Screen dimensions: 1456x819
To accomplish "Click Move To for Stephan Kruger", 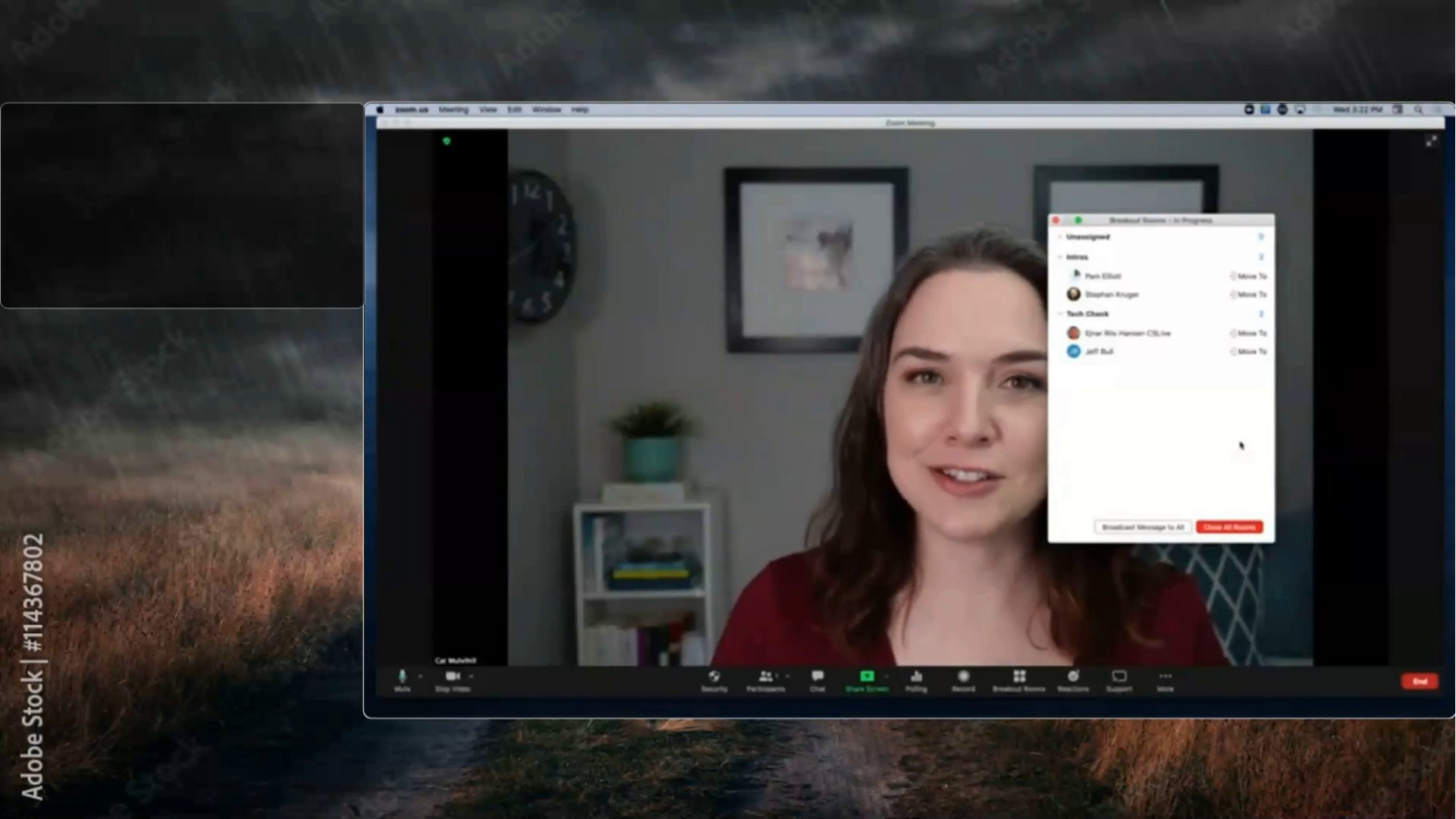I will point(1248,294).
